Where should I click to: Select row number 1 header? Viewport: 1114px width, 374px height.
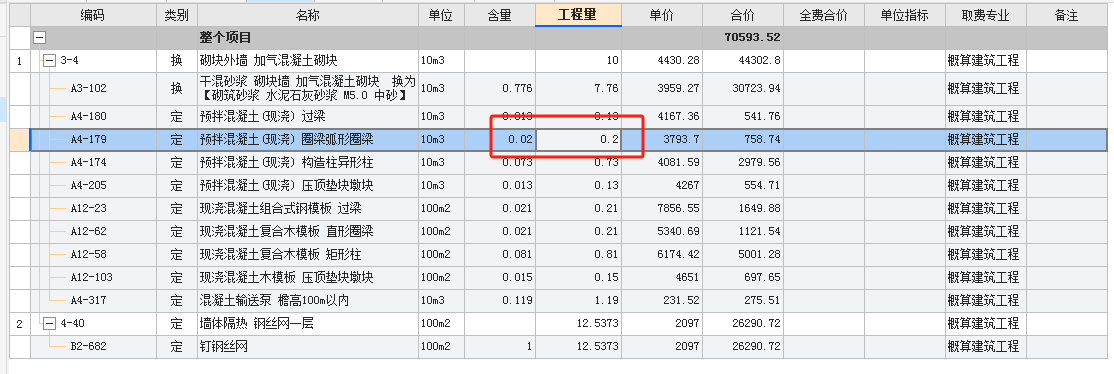(x=20, y=60)
